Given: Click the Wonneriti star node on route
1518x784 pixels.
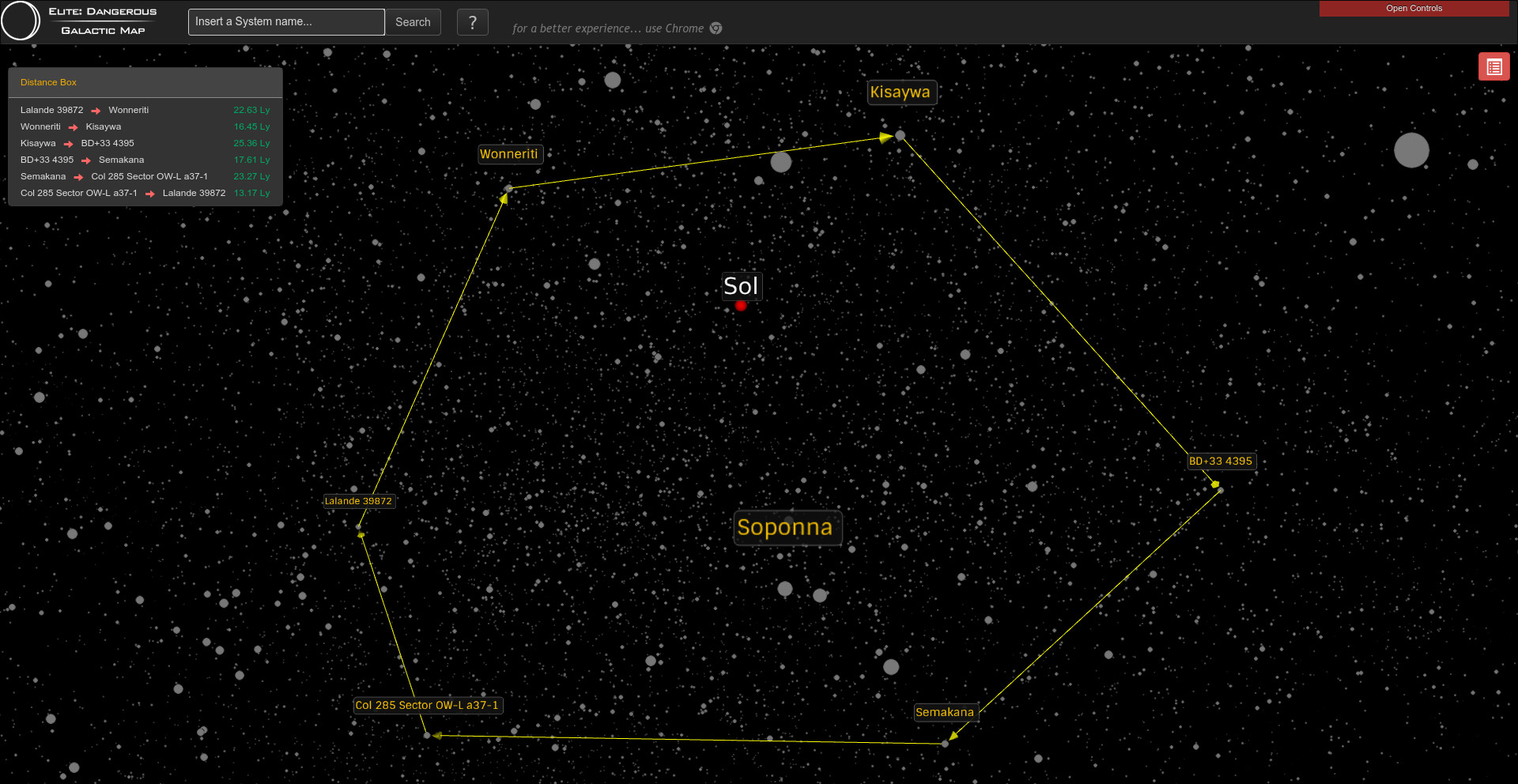Looking at the screenshot, I should [x=509, y=189].
